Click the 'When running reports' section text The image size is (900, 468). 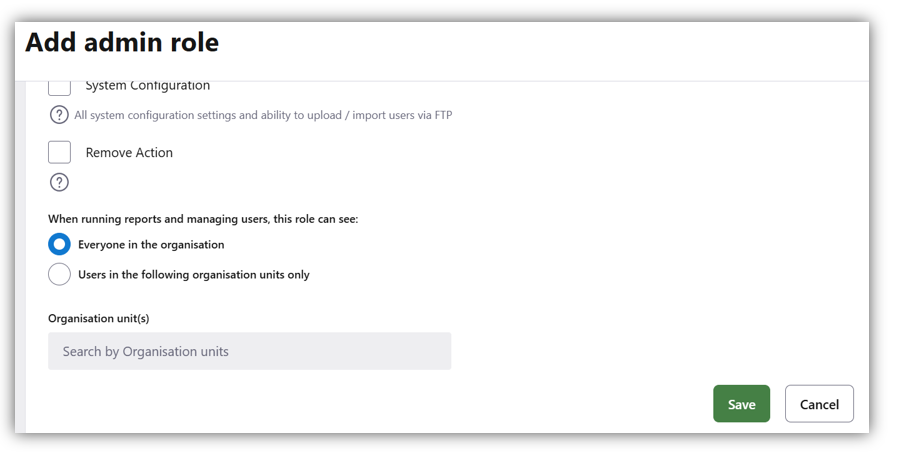click(203, 218)
